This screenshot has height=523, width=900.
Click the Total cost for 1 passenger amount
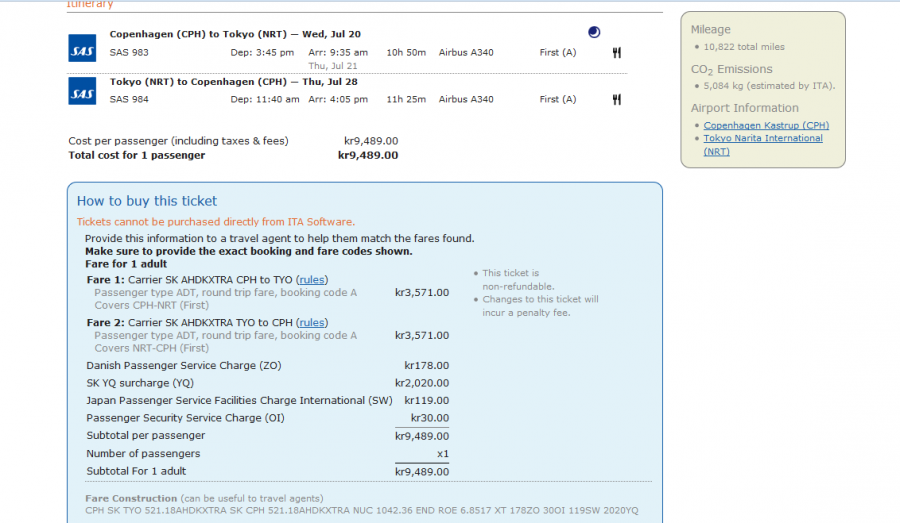click(368, 155)
